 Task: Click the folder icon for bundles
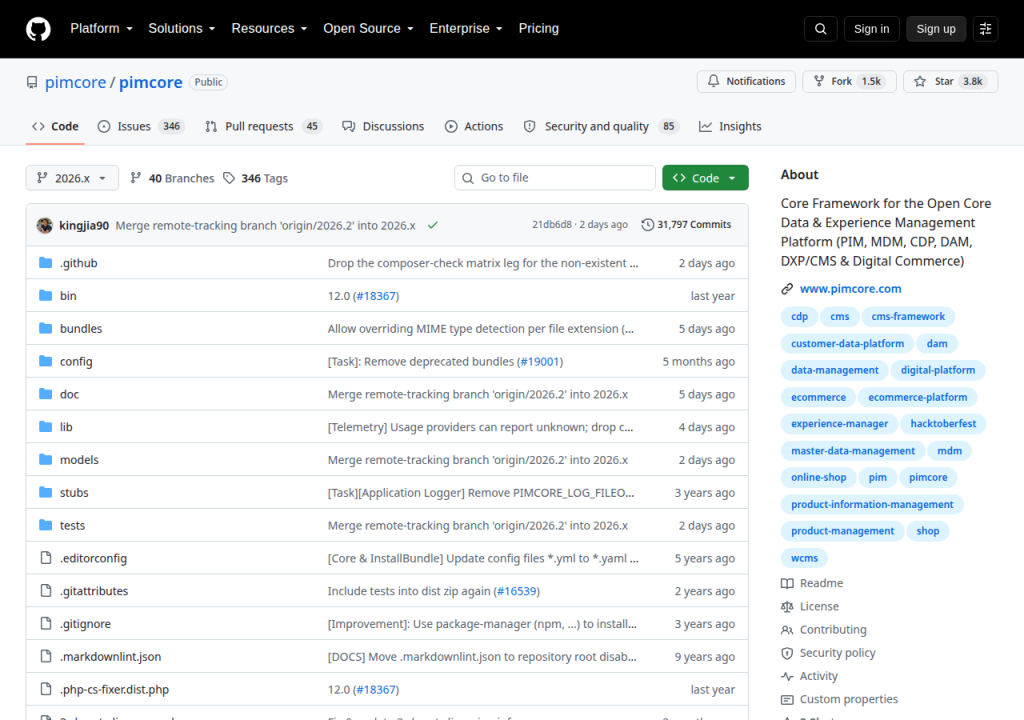45,328
